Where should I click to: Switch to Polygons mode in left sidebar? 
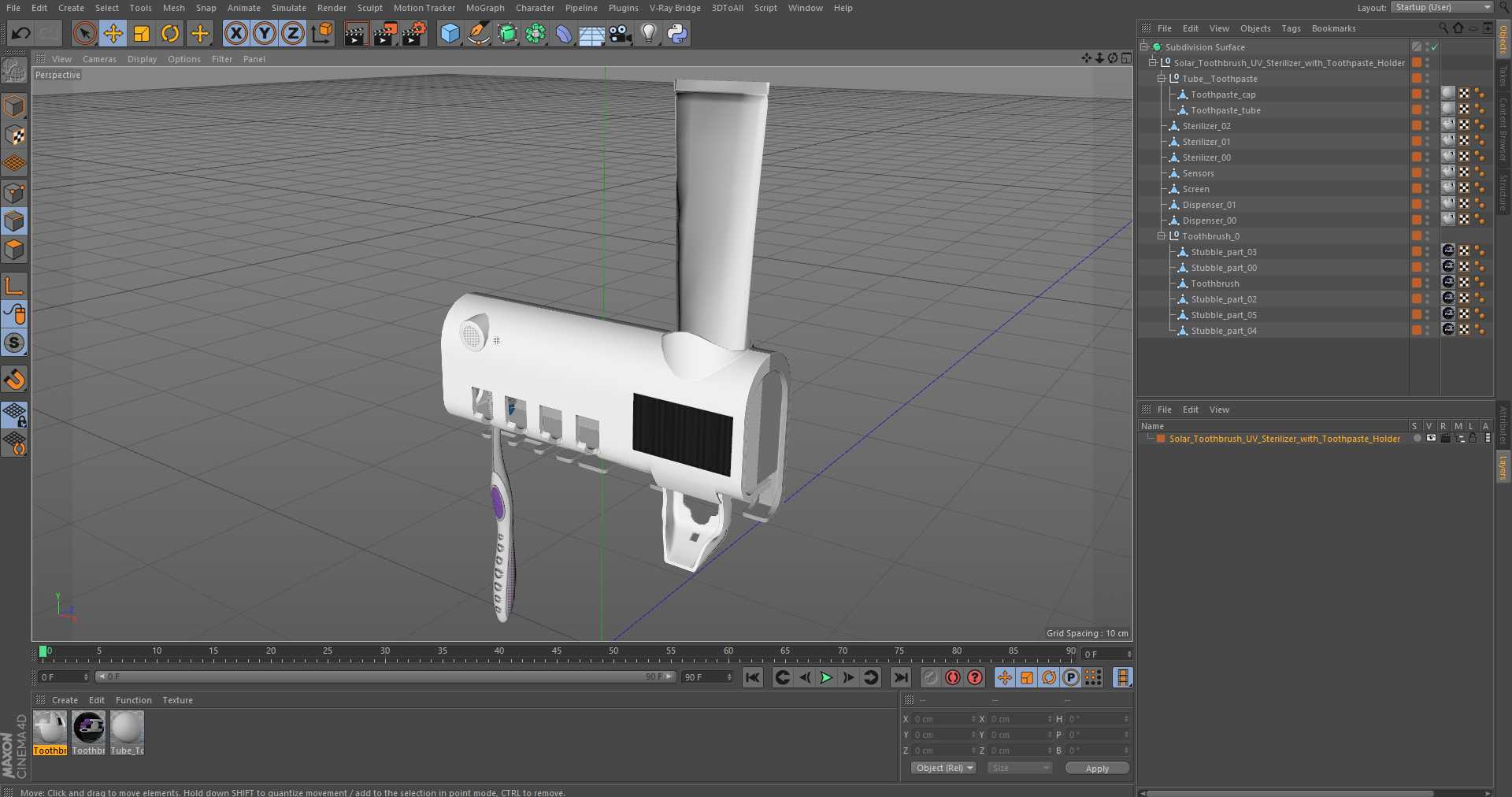[x=14, y=250]
